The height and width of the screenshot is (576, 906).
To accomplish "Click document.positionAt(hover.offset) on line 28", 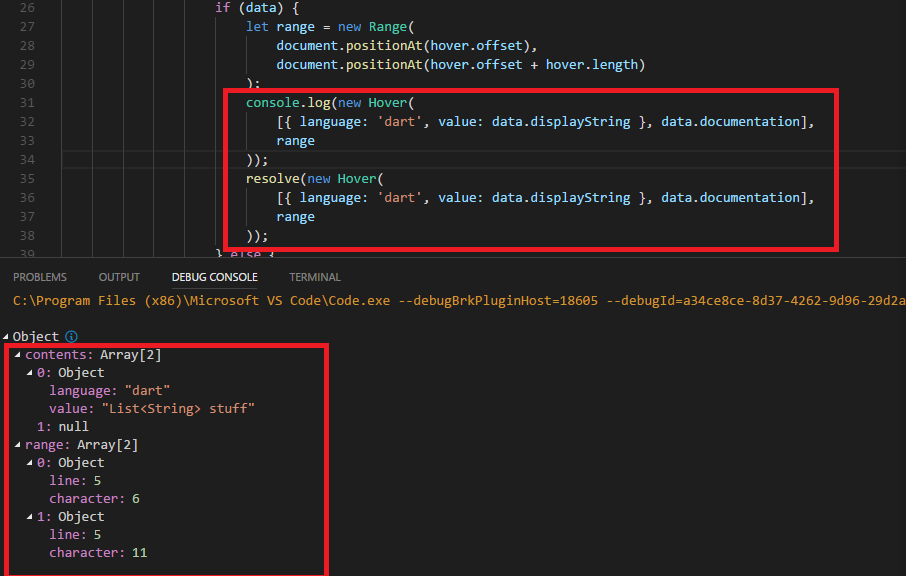I will point(403,46).
